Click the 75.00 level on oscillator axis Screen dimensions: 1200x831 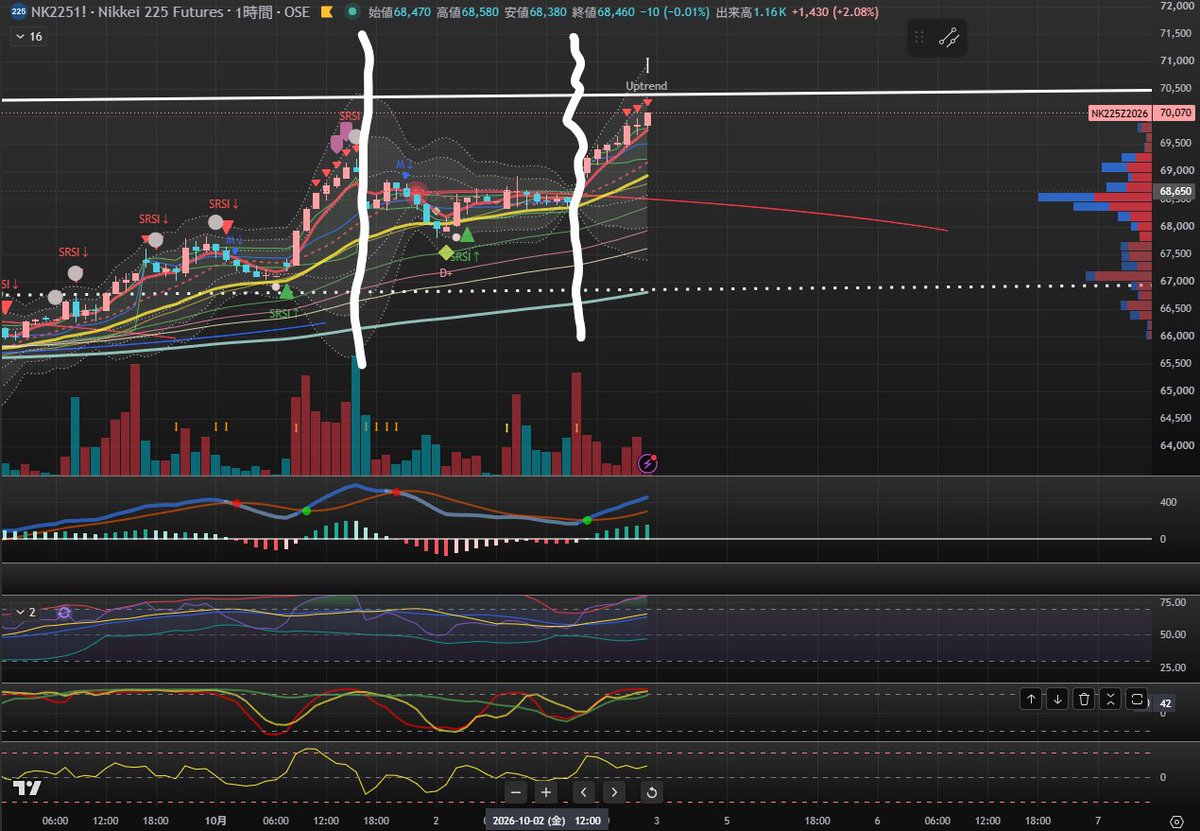pos(1172,603)
